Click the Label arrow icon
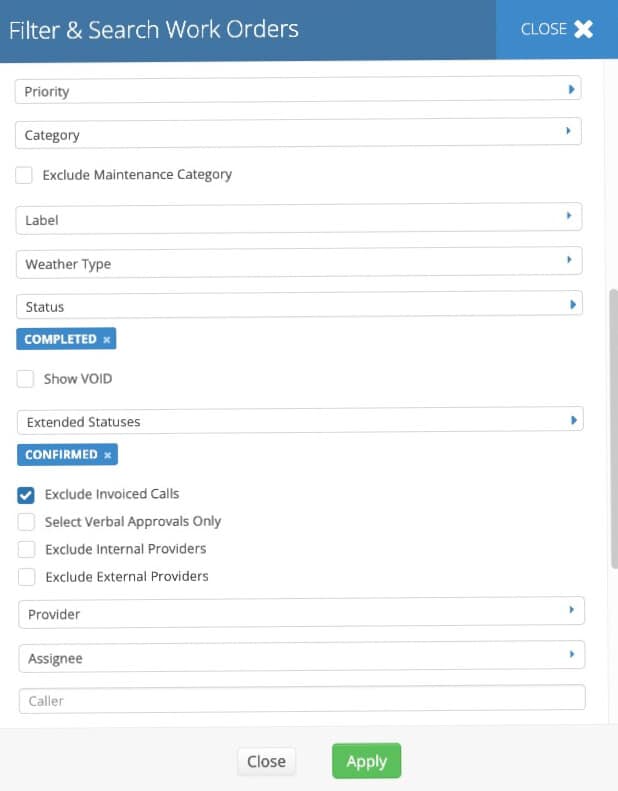Image resolution: width=618 pixels, height=791 pixels. click(x=568, y=216)
